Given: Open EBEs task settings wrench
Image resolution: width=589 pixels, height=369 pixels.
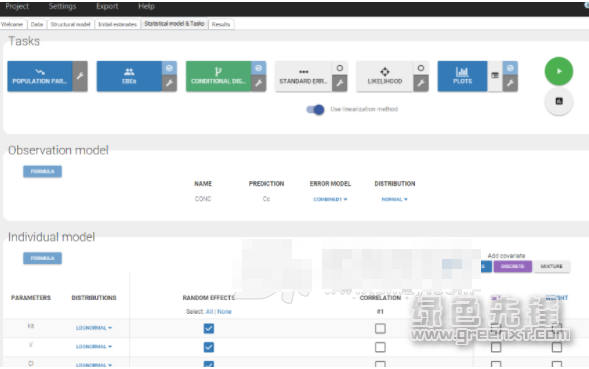Looking at the screenshot, I should coord(169,83).
